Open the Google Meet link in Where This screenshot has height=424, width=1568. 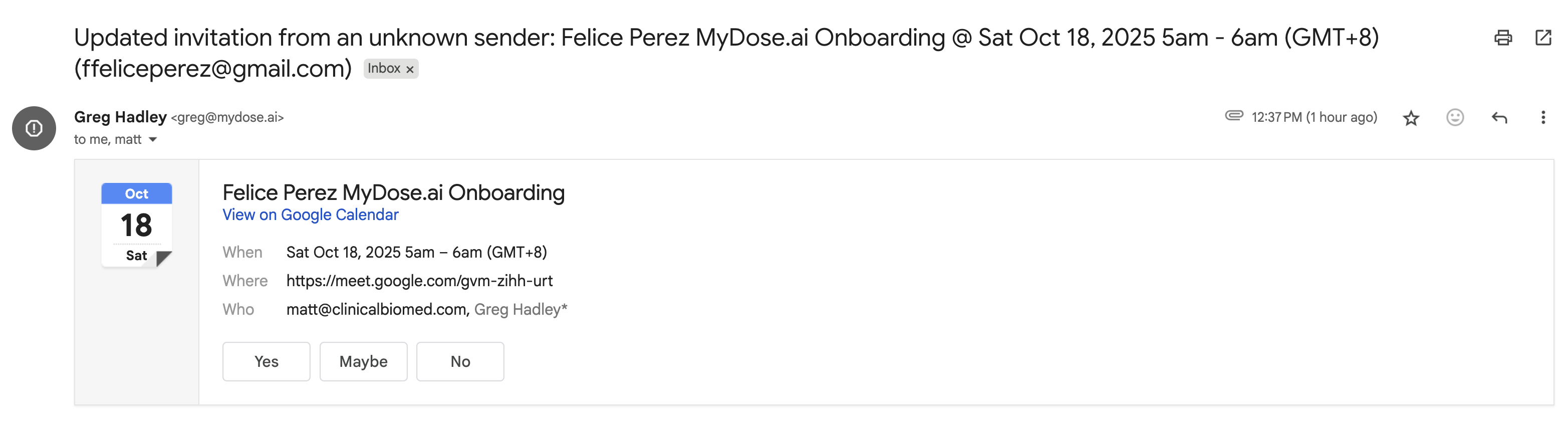coord(419,281)
